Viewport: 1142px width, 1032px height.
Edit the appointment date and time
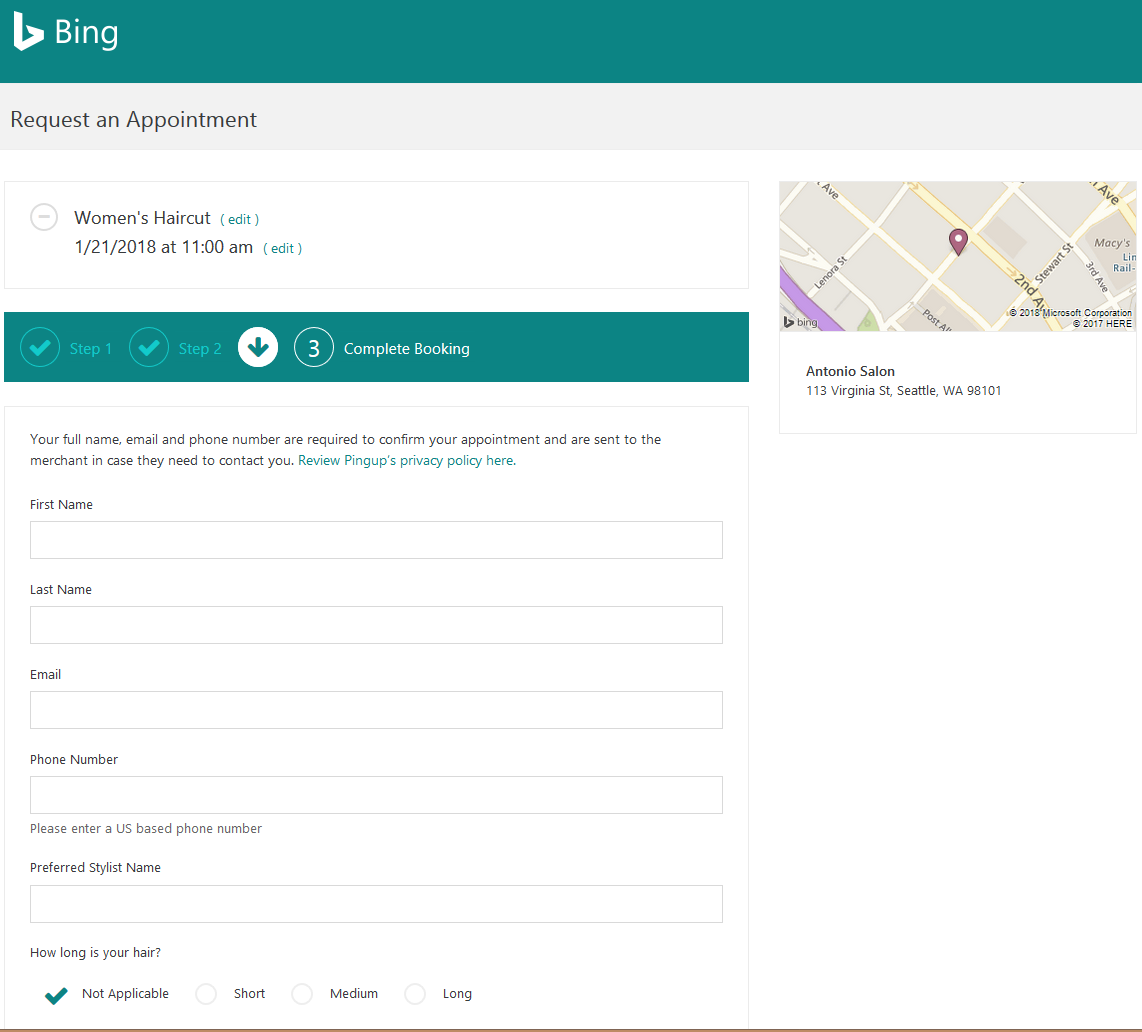[282, 249]
